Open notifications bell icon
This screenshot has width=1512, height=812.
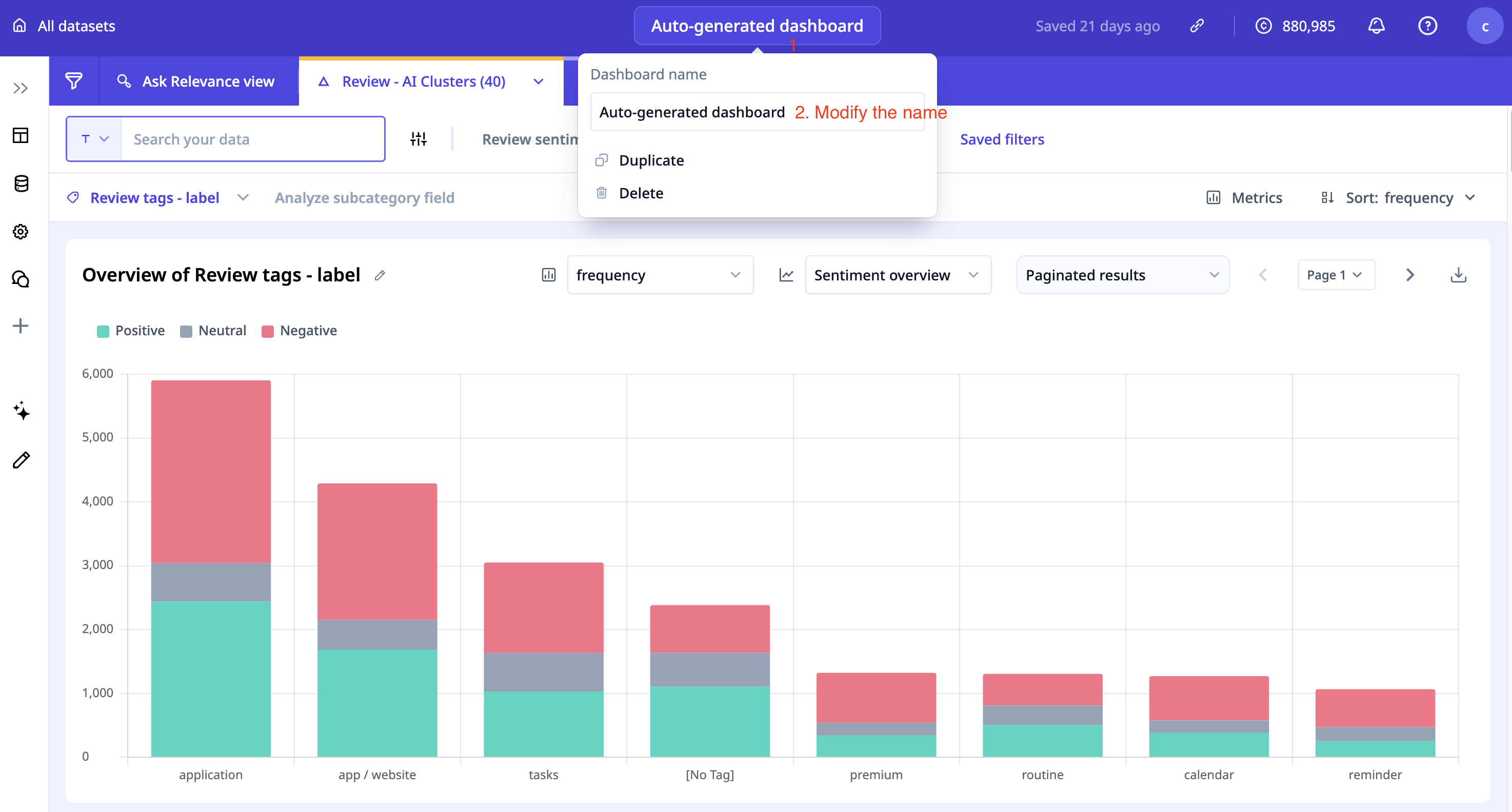coord(1376,26)
